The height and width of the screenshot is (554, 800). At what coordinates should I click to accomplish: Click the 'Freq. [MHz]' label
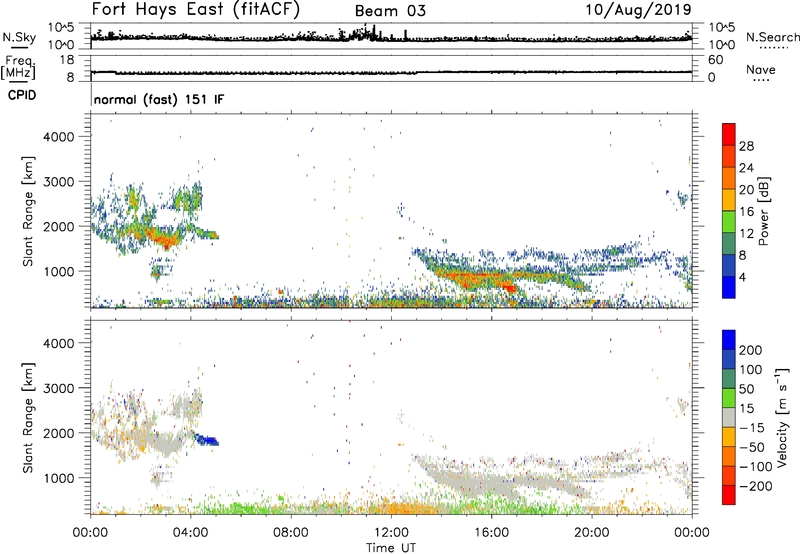tap(18, 67)
